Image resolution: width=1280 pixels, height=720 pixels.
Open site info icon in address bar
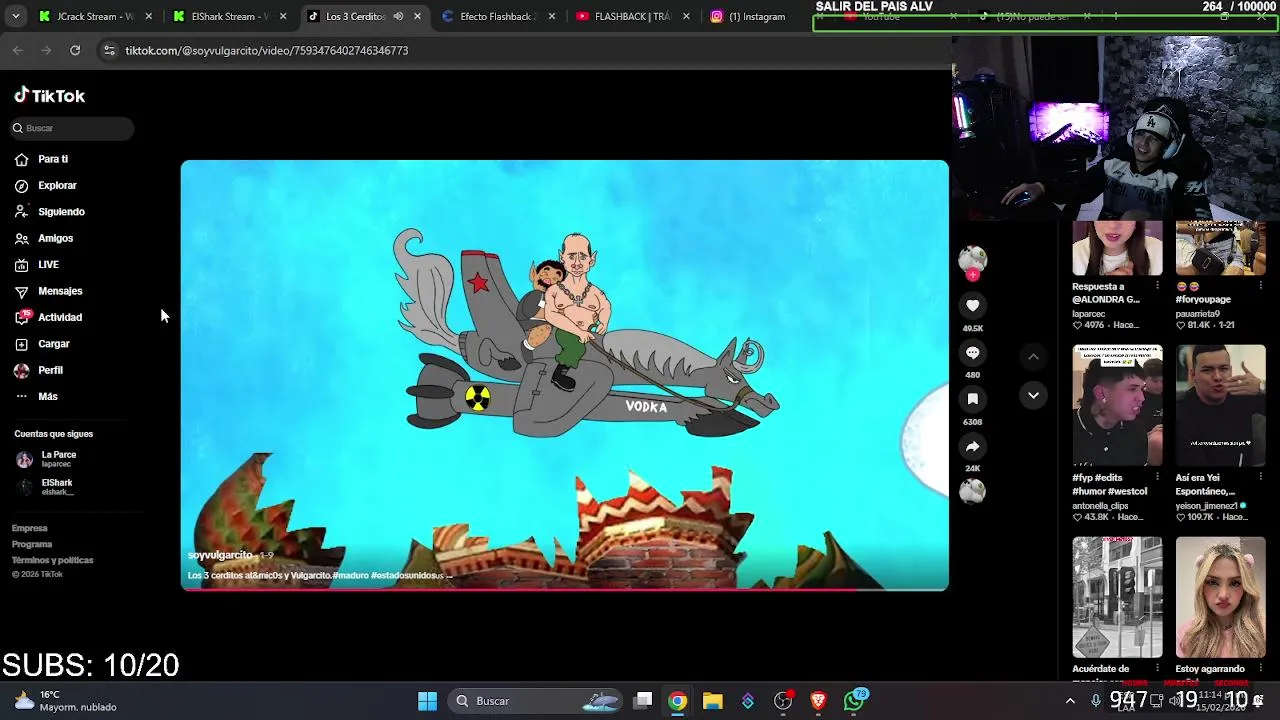[109, 50]
